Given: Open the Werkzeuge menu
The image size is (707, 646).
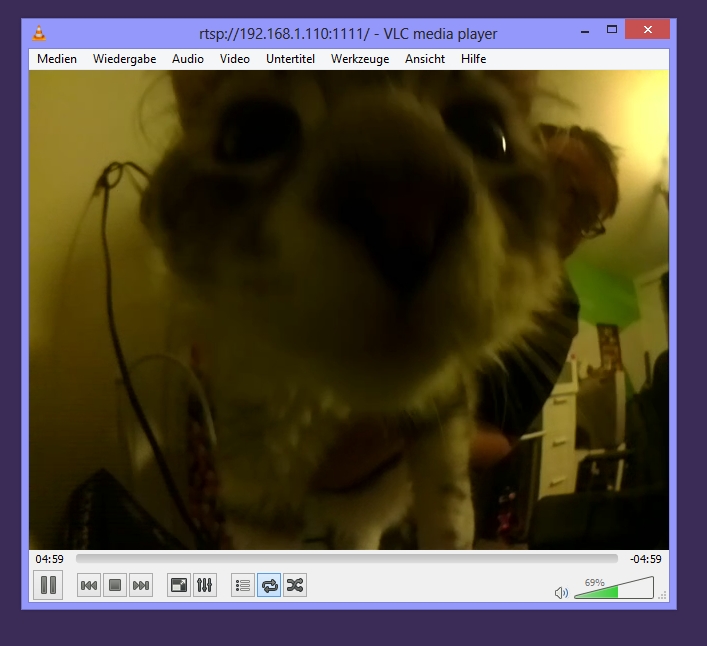Looking at the screenshot, I should click(x=360, y=59).
